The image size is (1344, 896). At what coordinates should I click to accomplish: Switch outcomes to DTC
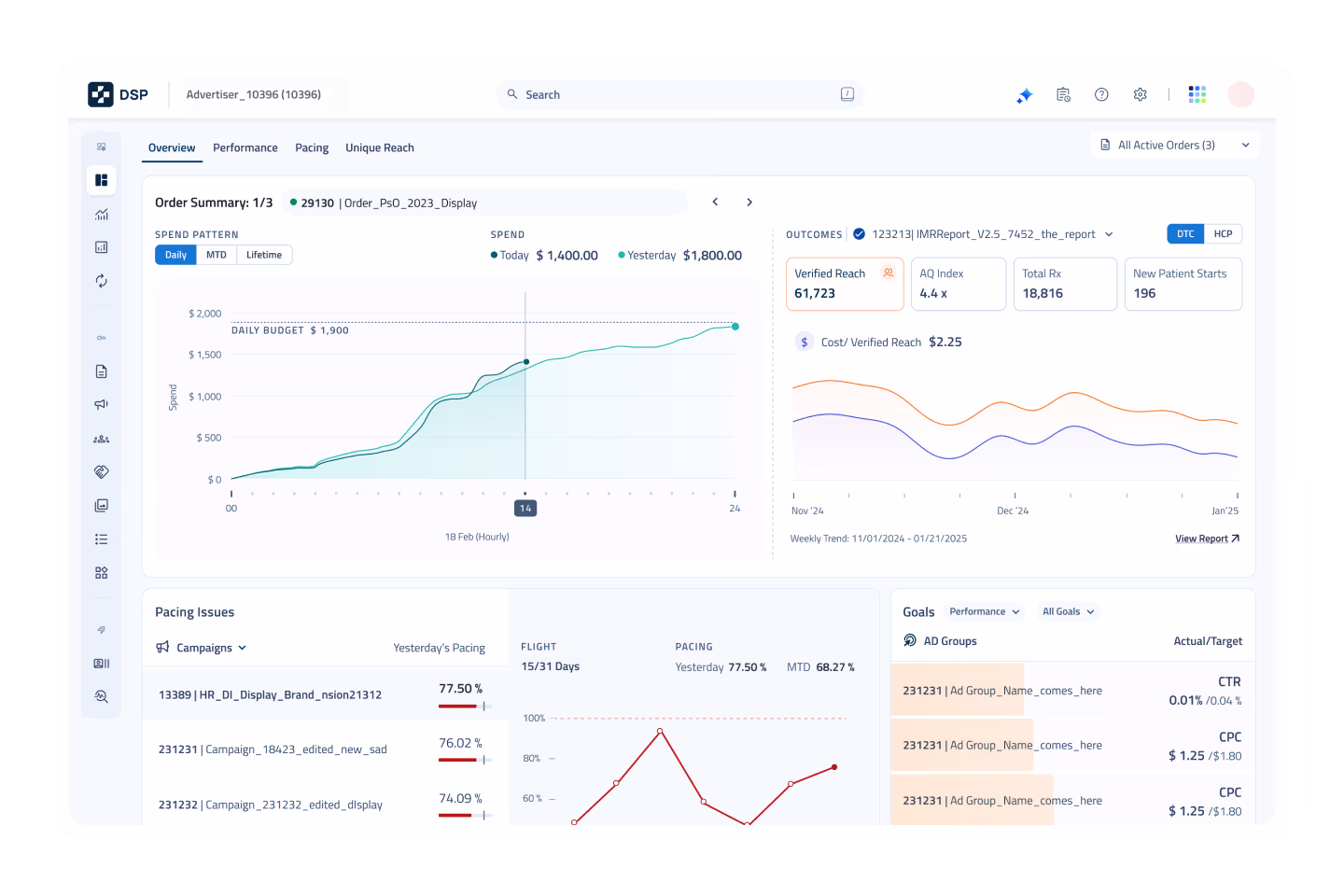coord(1185,234)
